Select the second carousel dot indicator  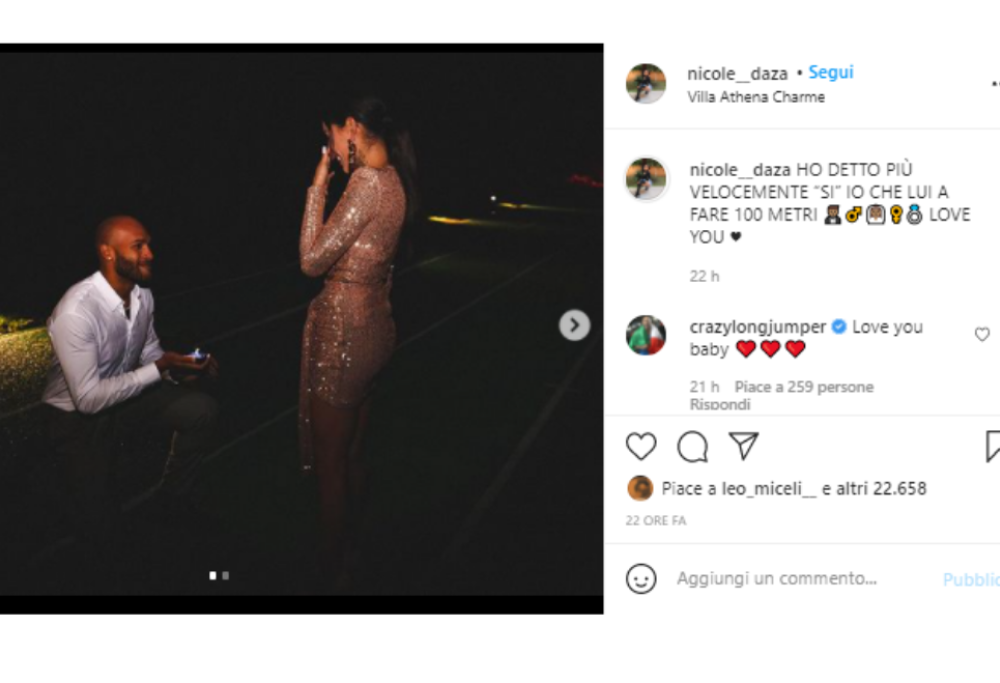pyautogui.click(x=226, y=575)
